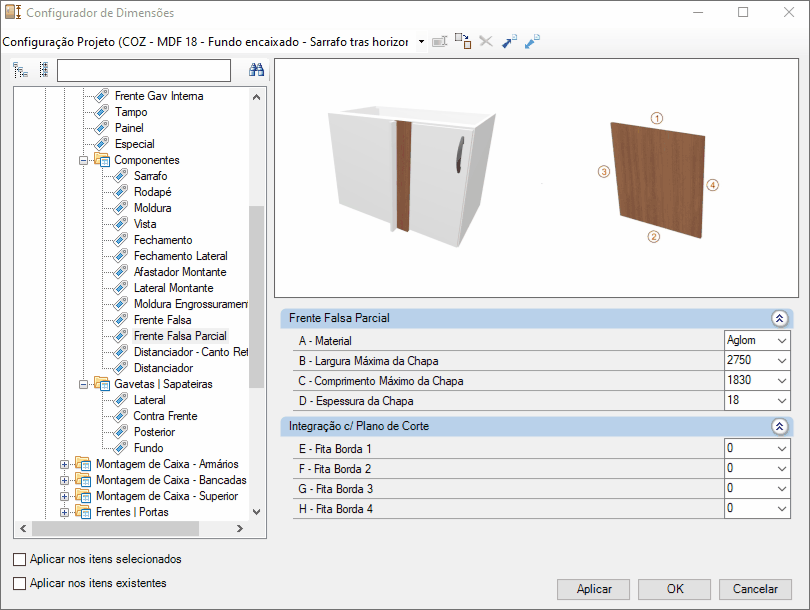
Task: Select Distanciador - Canto Reto tree item
Action: (x=191, y=352)
